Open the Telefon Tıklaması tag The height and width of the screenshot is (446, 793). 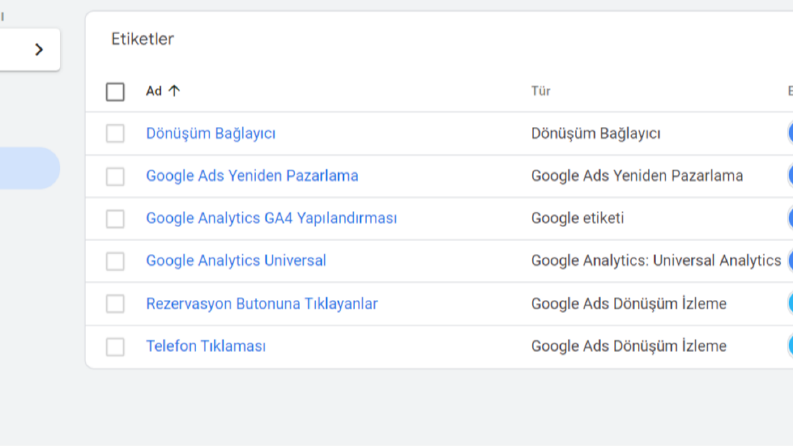point(206,346)
